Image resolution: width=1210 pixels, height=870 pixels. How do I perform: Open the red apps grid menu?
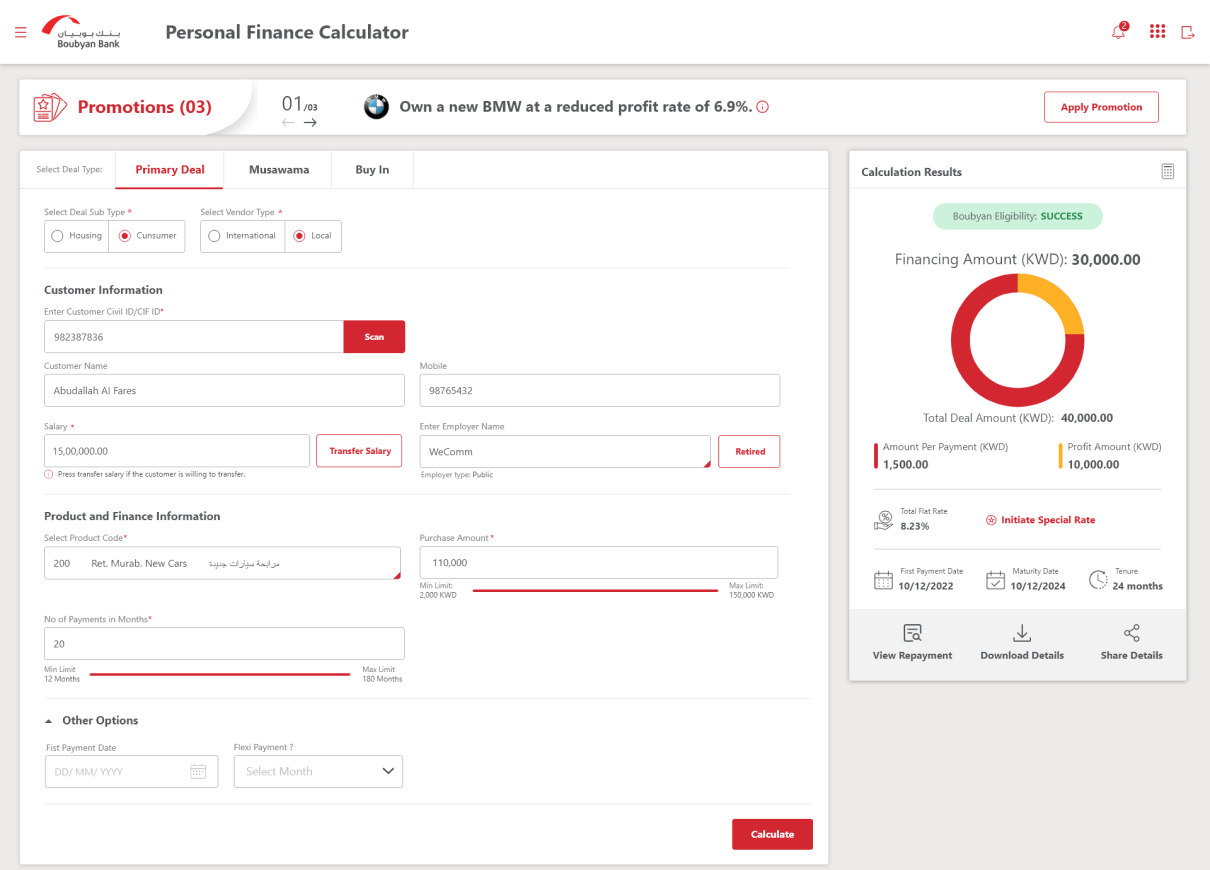(x=1158, y=32)
